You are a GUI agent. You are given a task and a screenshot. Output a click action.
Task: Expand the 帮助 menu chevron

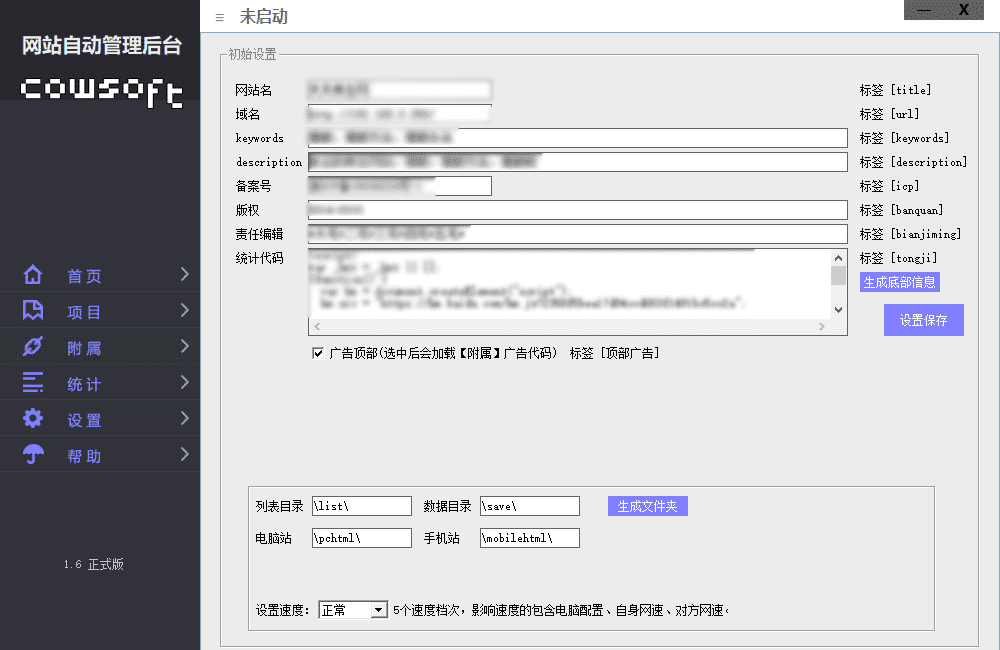pyautogui.click(x=185, y=455)
